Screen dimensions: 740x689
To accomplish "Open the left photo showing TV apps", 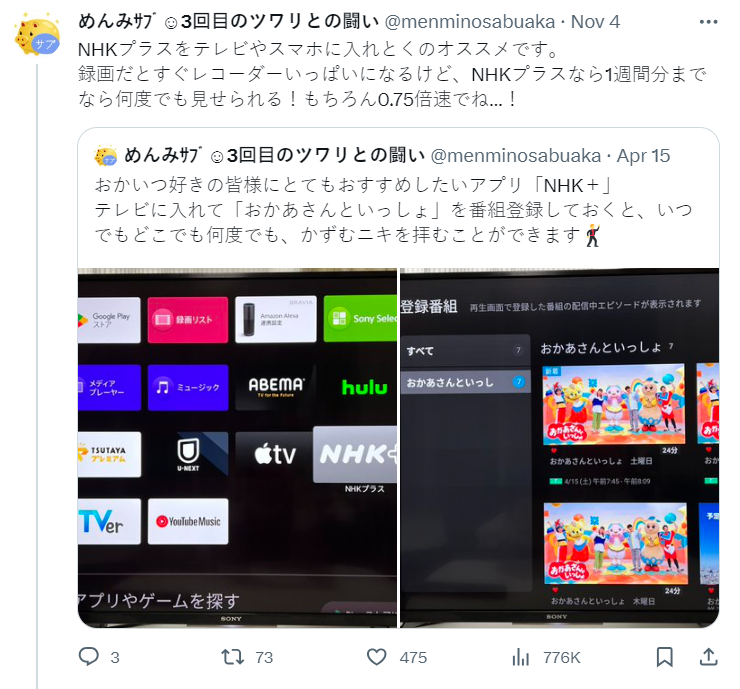I will coord(237,448).
